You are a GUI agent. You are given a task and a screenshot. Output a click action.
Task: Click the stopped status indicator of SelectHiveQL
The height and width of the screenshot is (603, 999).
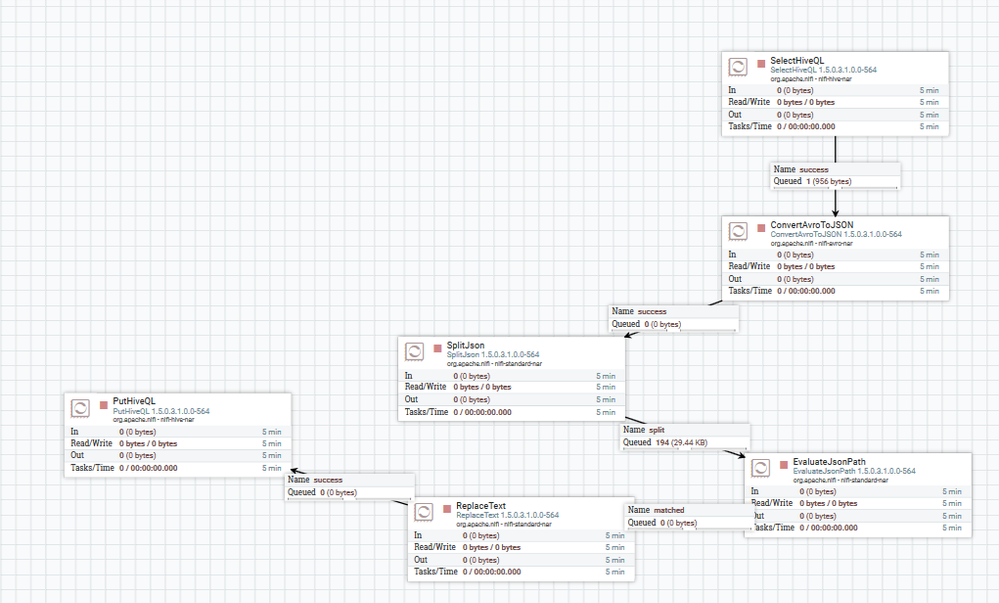pos(761,63)
